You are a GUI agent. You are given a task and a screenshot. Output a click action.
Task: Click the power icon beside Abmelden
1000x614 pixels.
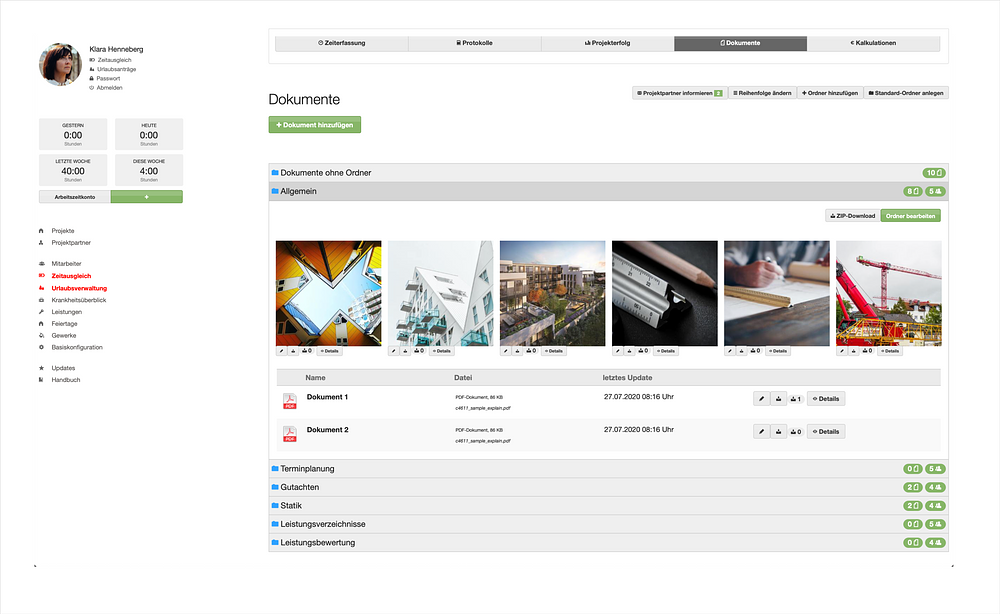click(92, 88)
